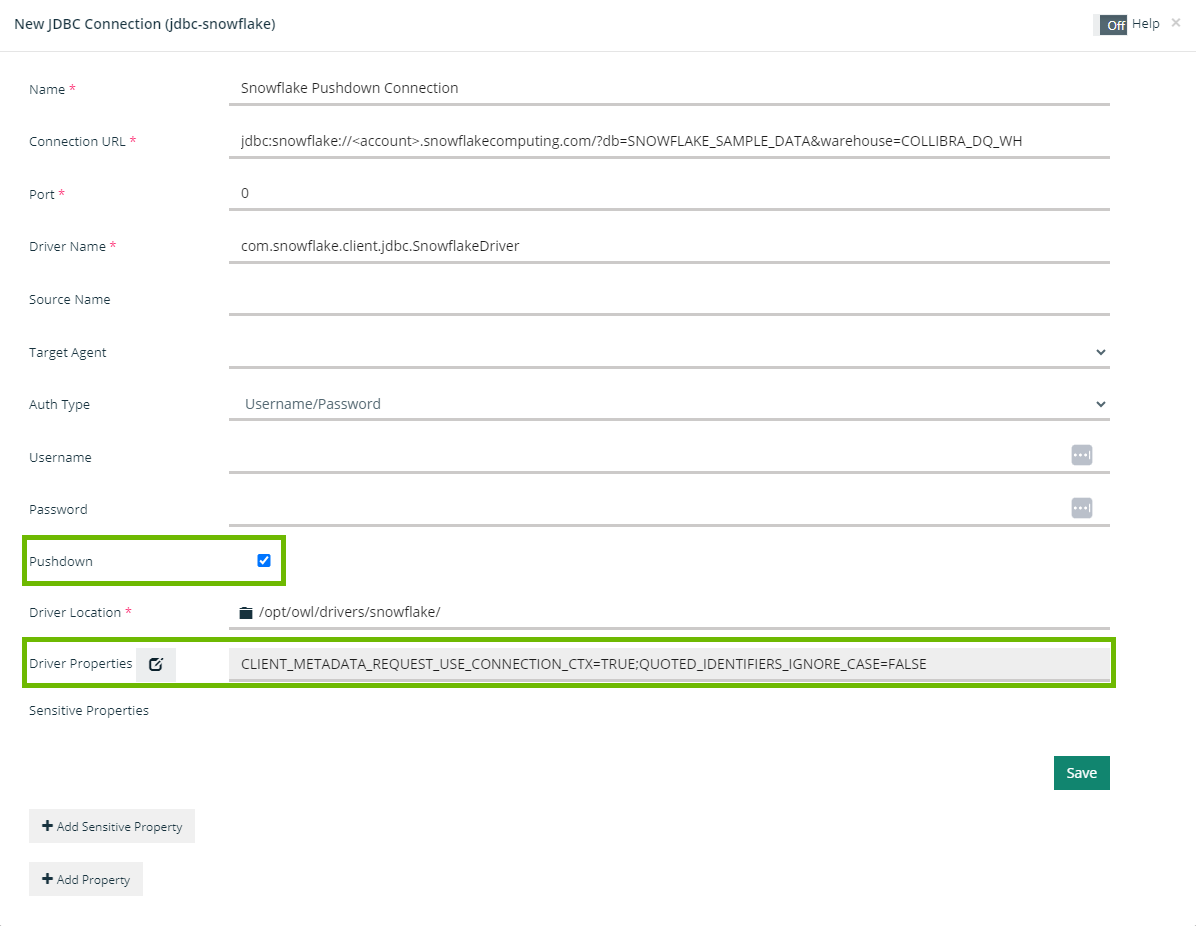The image size is (1196, 926).
Task: Click the Driver Properties value field
Action: point(669,664)
